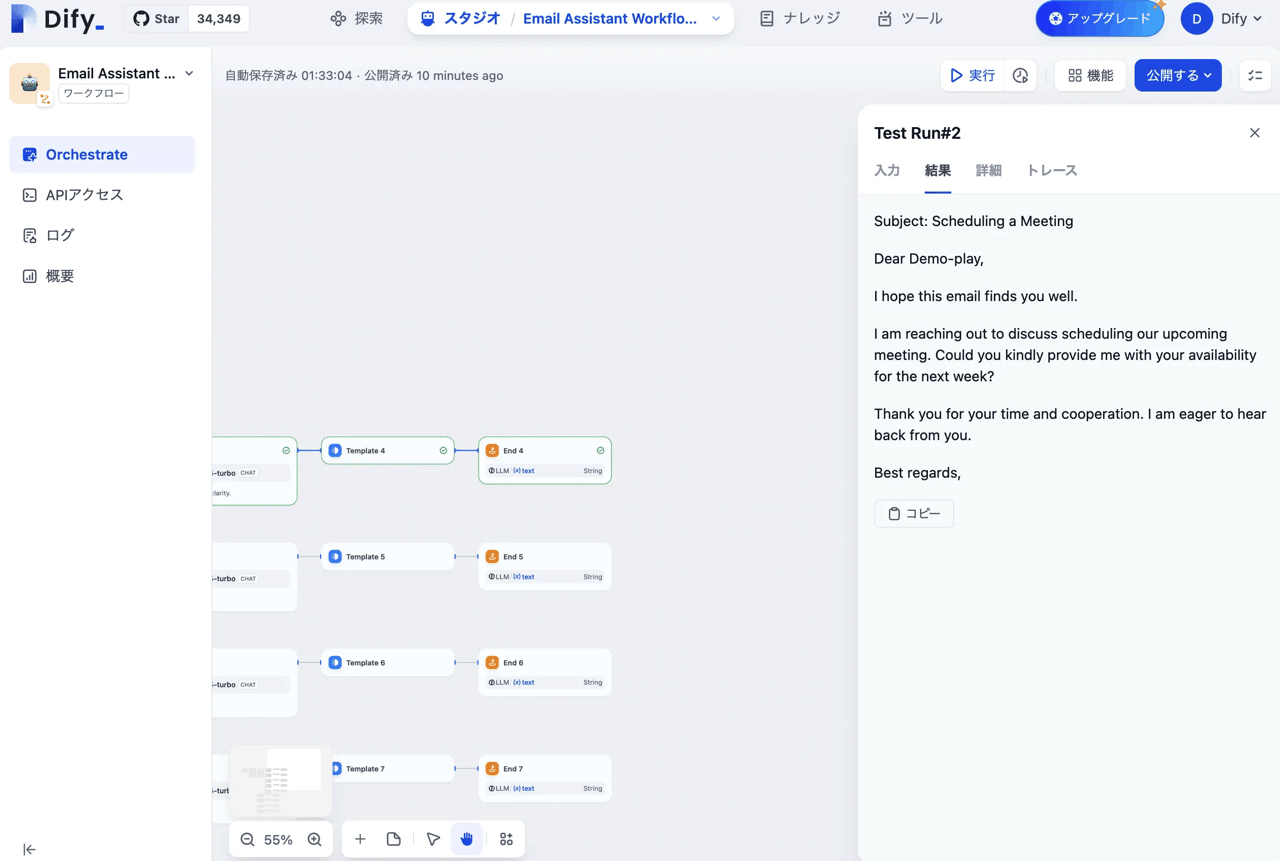Open the GitHub Star link
The height and width of the screenshot is (861, 1280).
coord(156,18)
